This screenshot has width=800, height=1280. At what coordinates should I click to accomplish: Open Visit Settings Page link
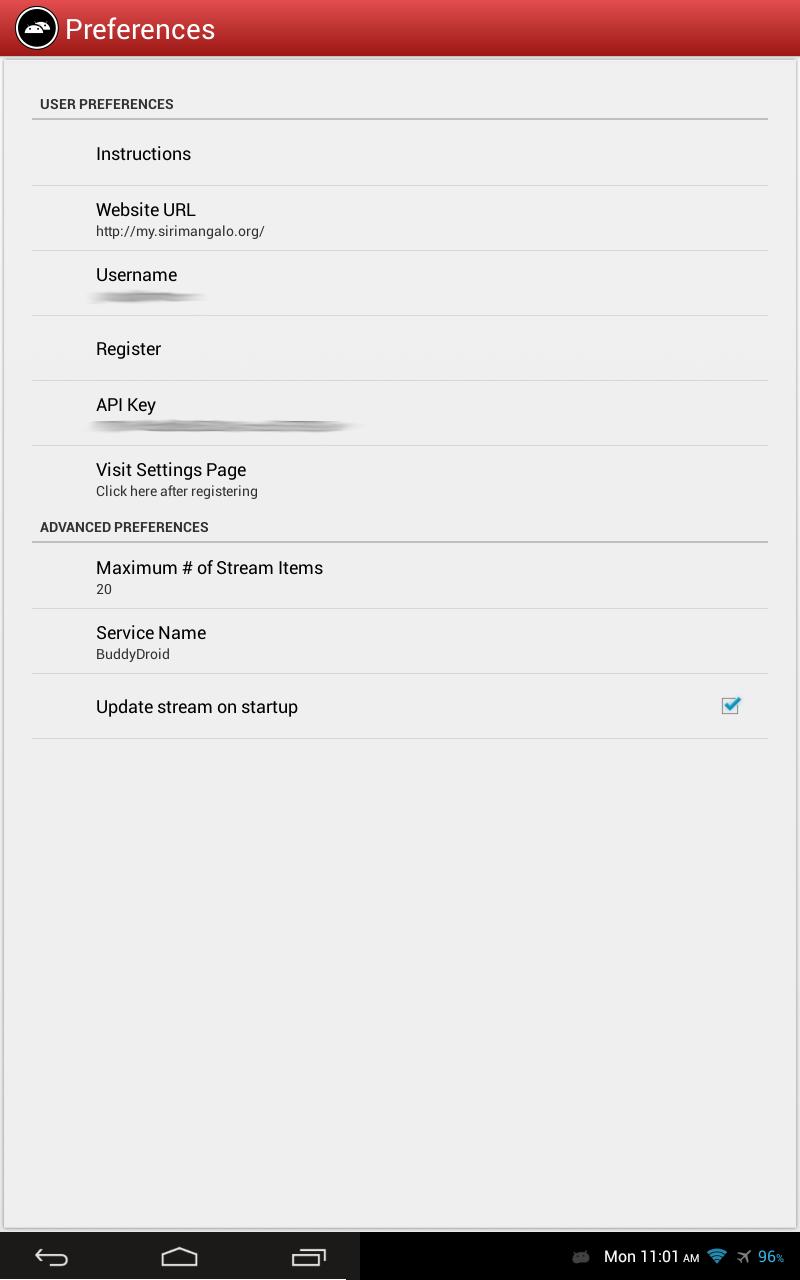tap(400, 478)
